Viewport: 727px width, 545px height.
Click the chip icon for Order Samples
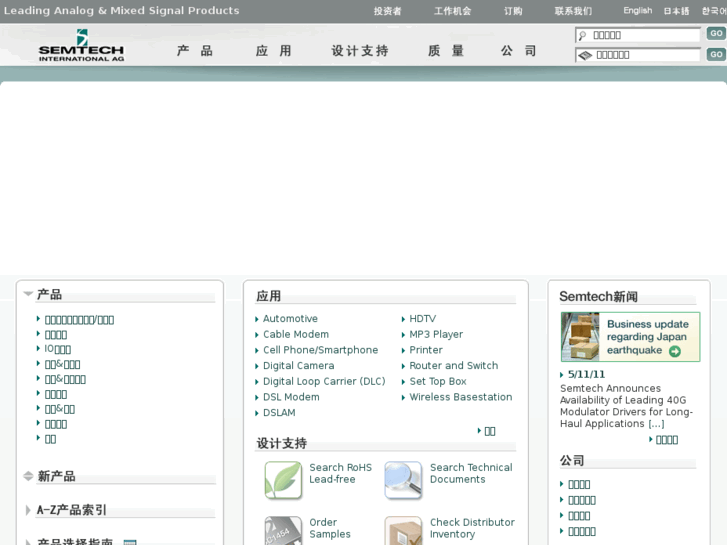(x=283, y=530)
